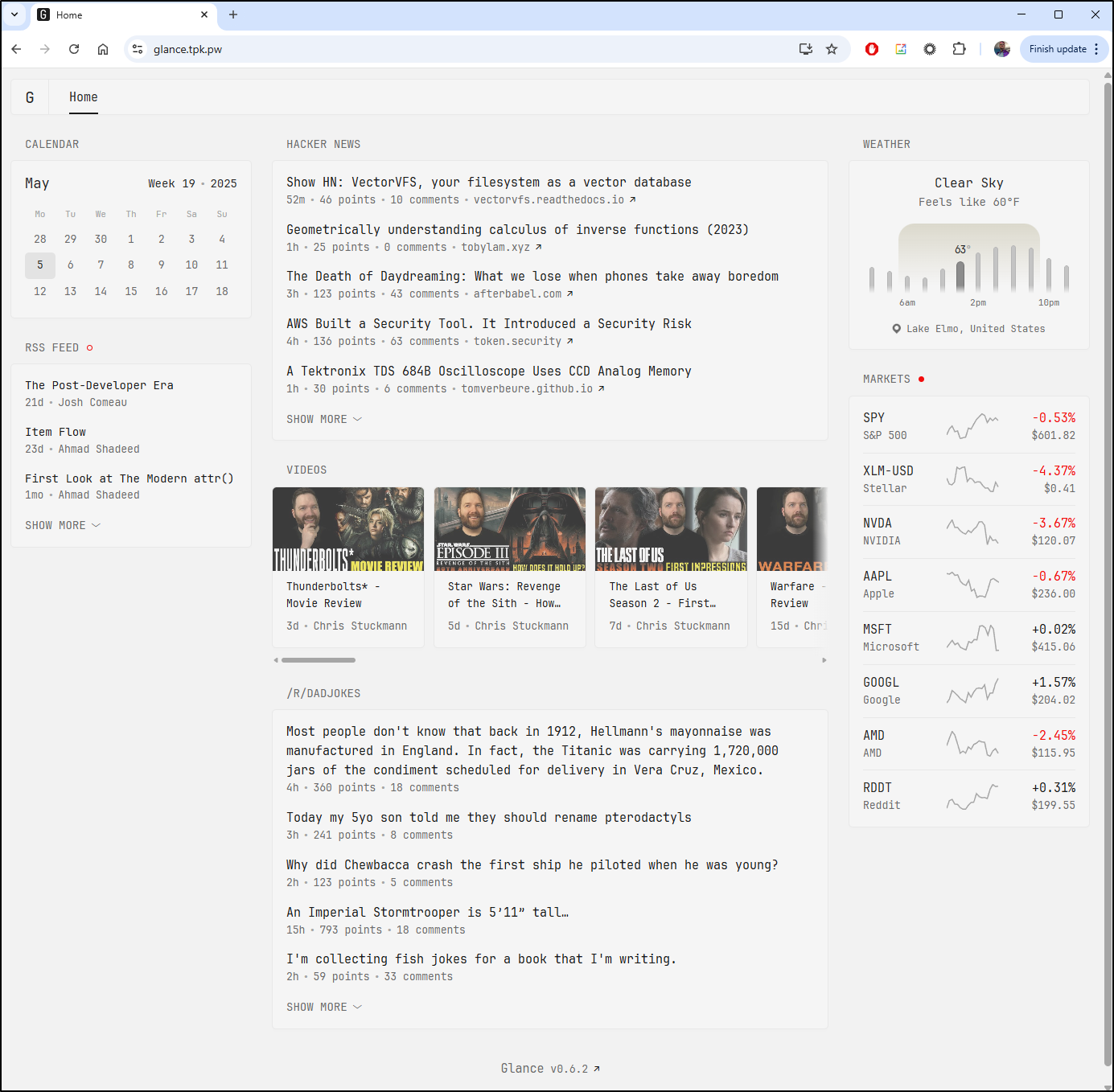
Task: Install app icon in address bar
Action: click(806, 49)
